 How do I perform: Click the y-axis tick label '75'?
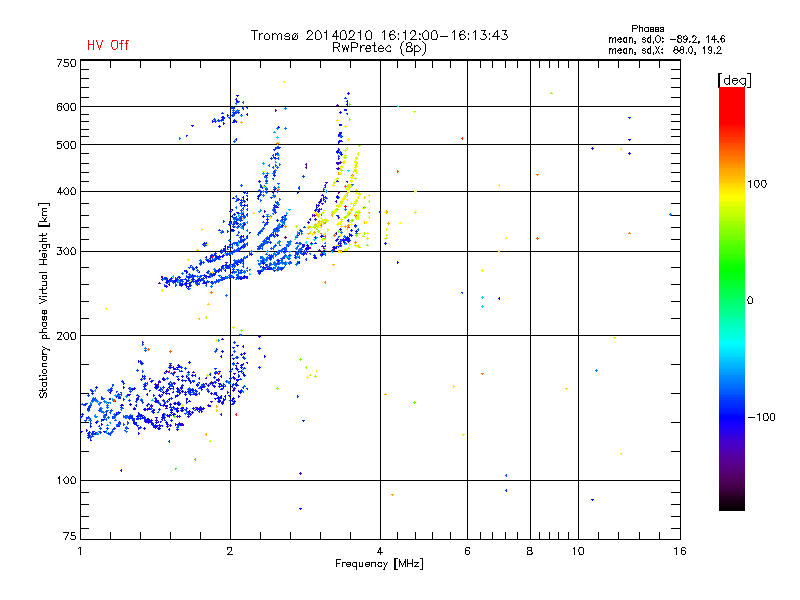70,536
